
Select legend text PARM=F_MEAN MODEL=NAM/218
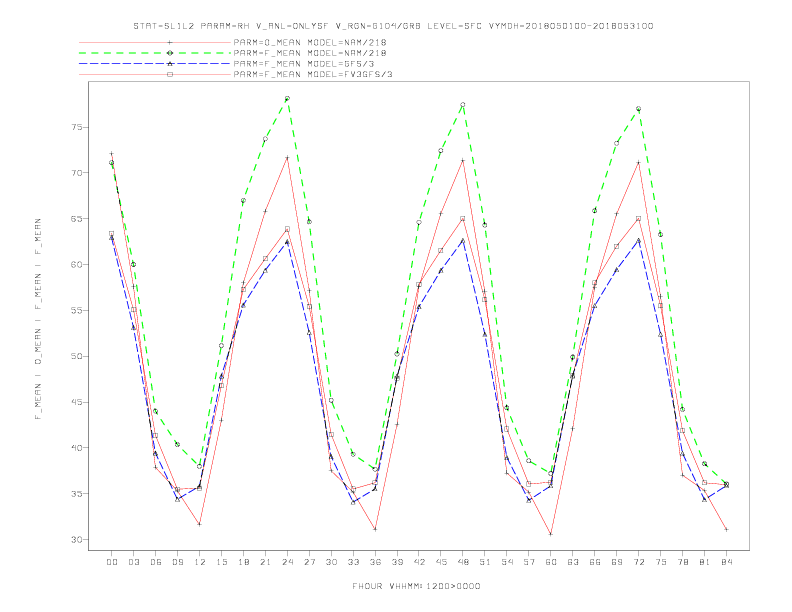[x=310, y=53]
